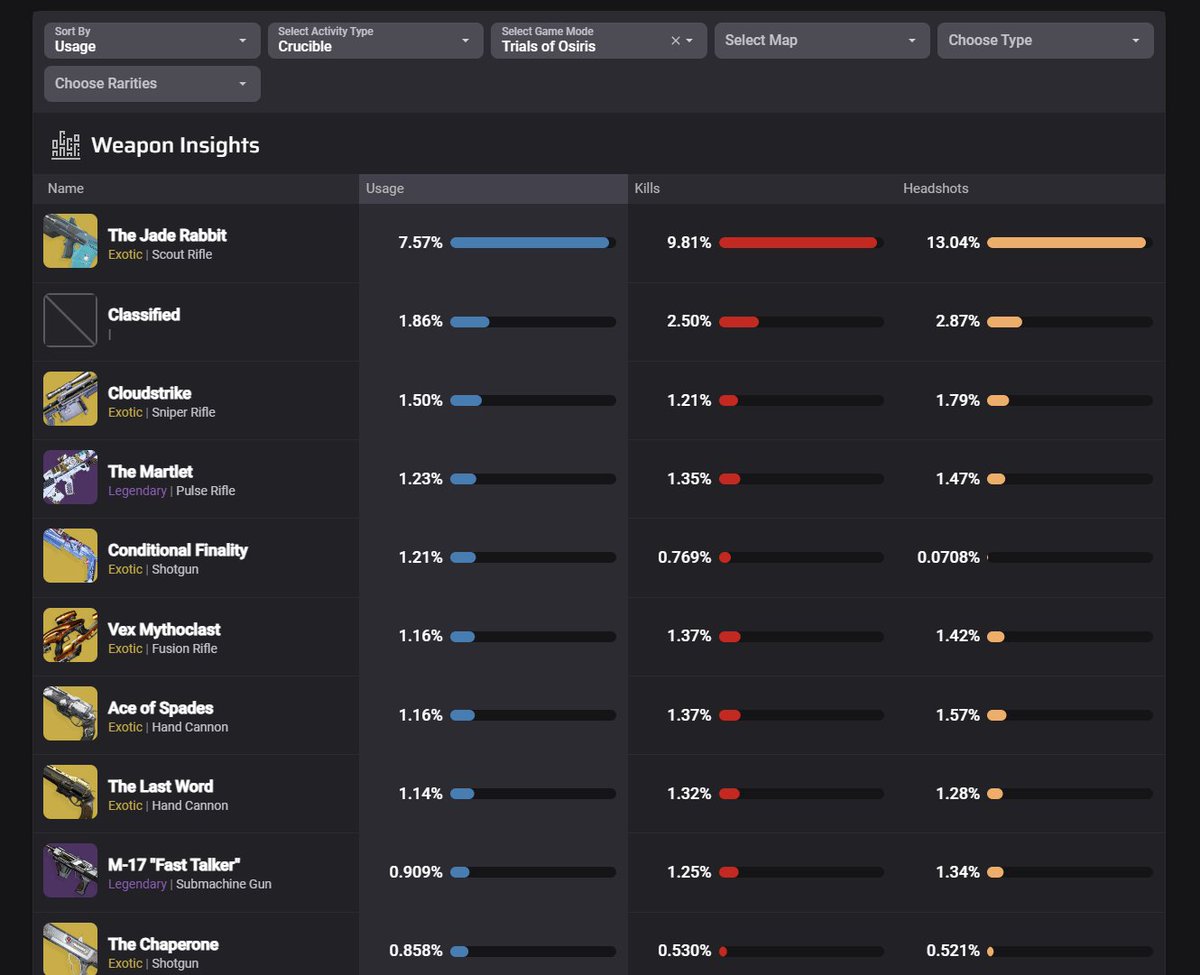Open the Ace of Spades name link

pos(160,708)
